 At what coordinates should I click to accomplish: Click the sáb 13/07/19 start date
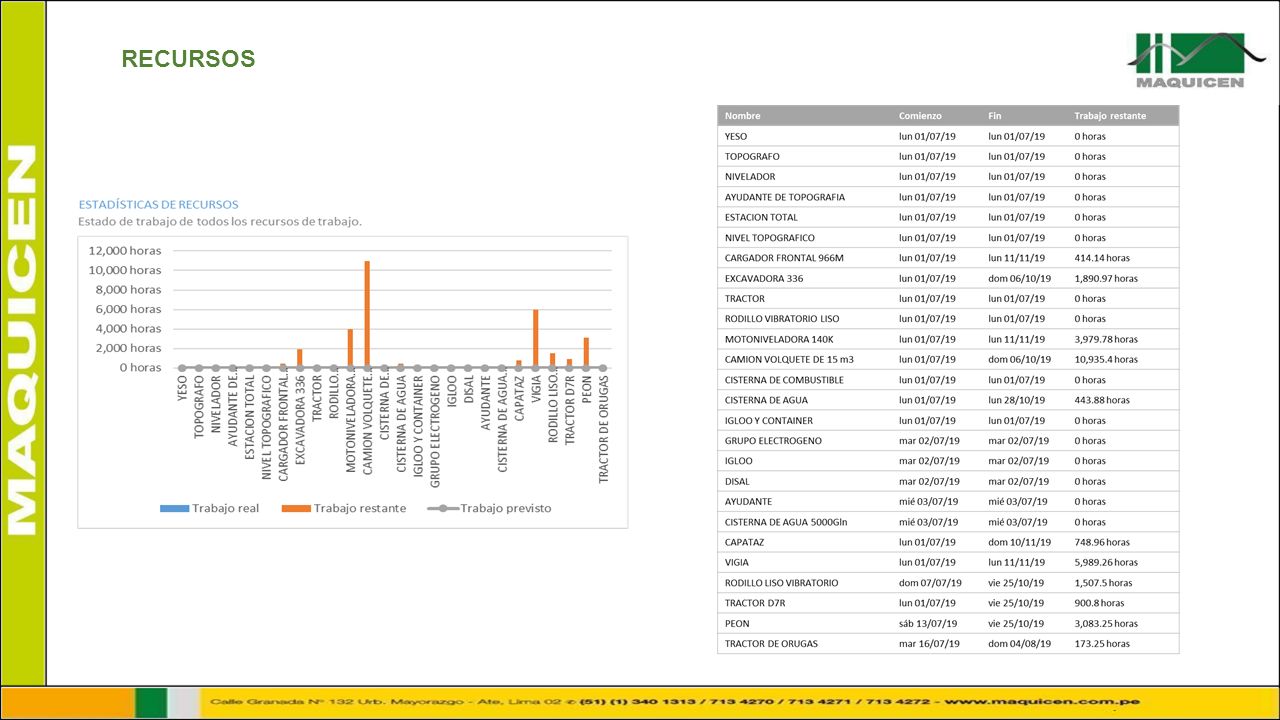click(x=927, y=623)
